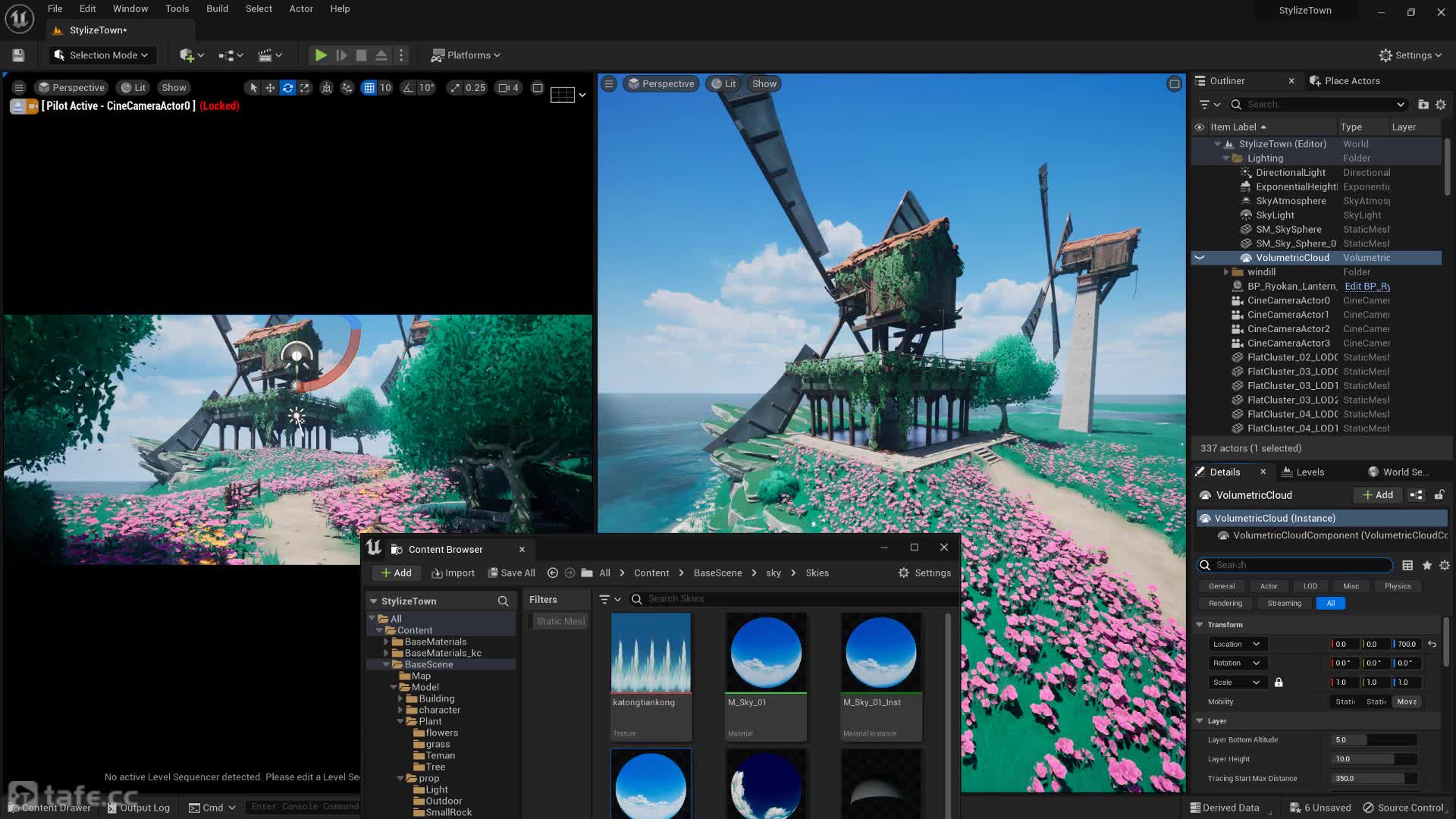The image size is (1456, 819).
Task: Open left viewport hamburger options menu
Action: click(x=19, y=88)
